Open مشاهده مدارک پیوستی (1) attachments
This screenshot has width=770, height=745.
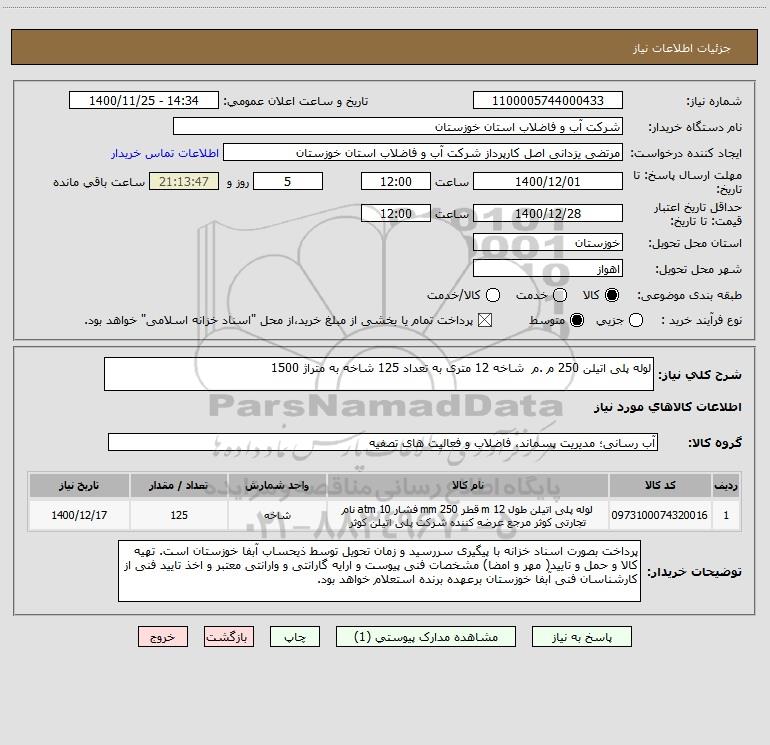[x=426, y=637]
